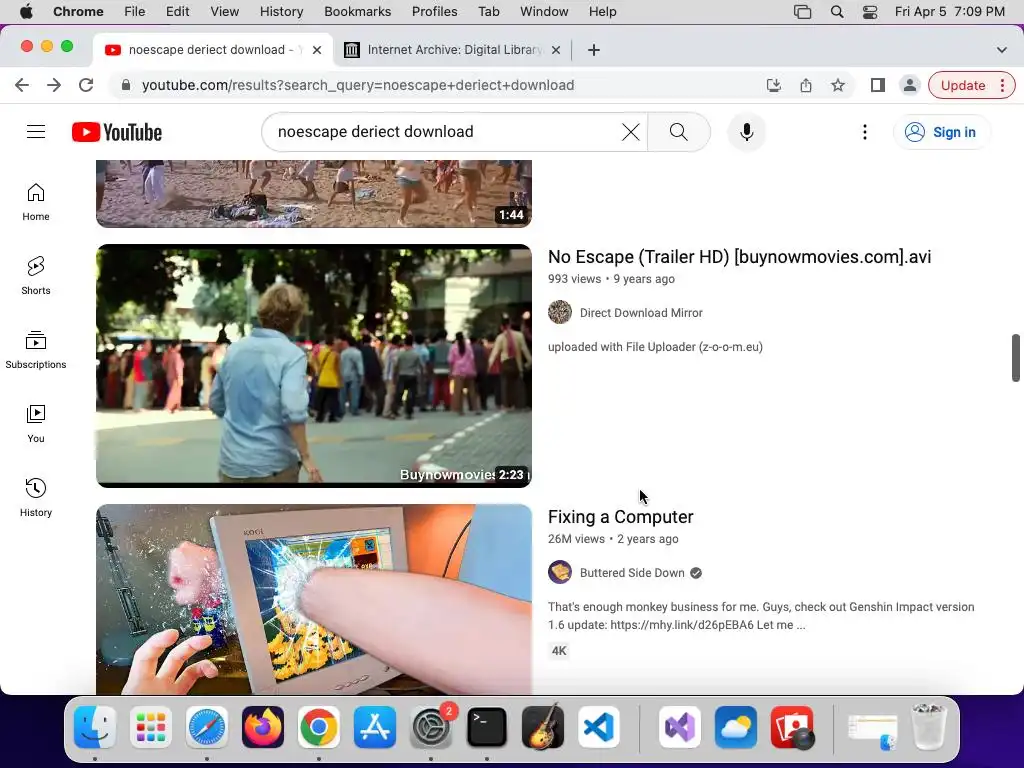Bookmark this page with star
The height and width of the screenshot is (768, 1024).
838,85
